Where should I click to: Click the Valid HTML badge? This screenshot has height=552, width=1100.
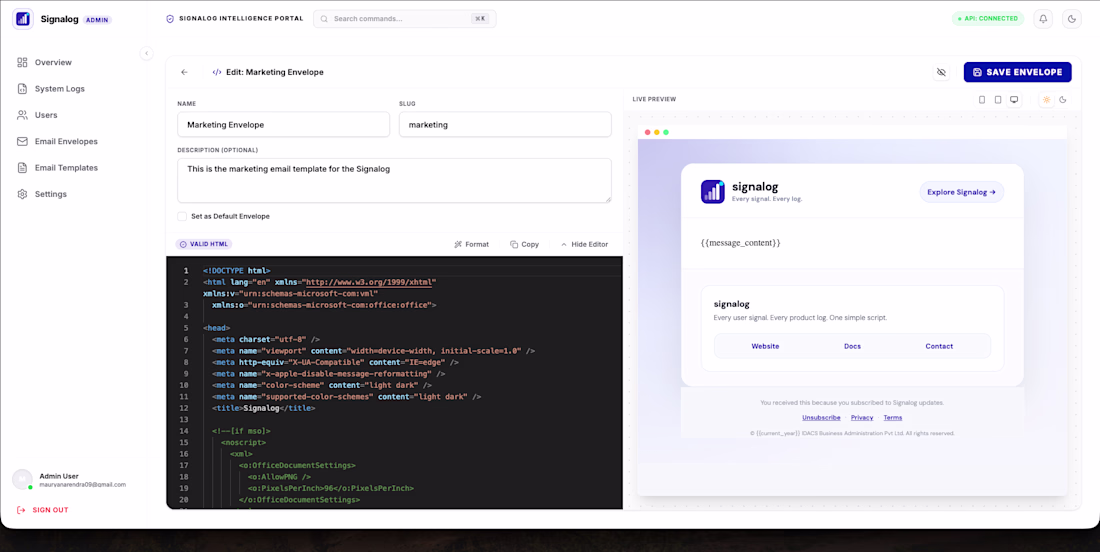(203, 244)
